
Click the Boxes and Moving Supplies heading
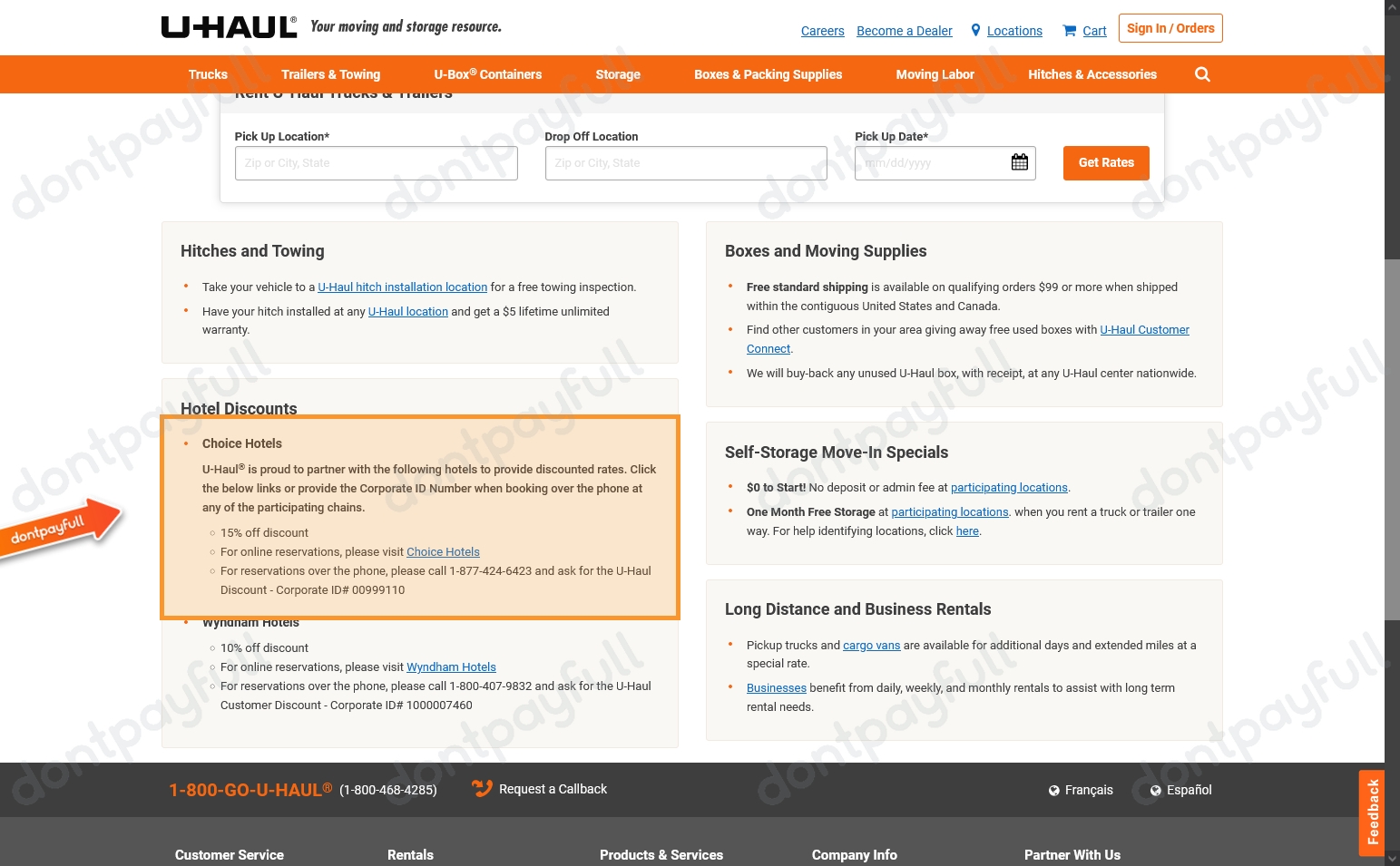[826, 251]
